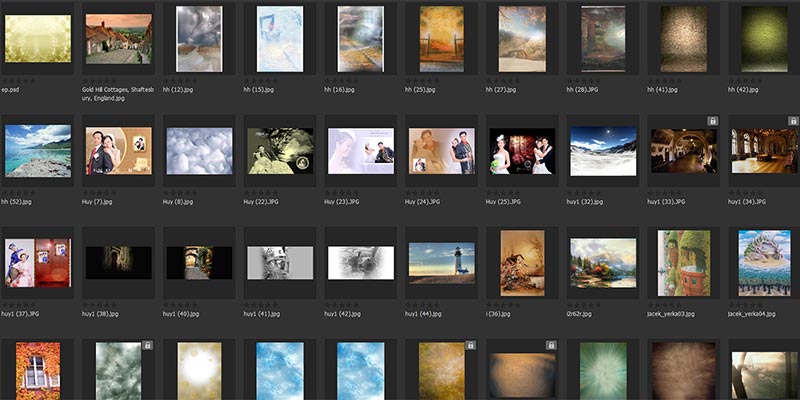Select the huy1 (44).jpg lighthouse thumbnail
Screen dimensions: 800x400
(441, 263)
